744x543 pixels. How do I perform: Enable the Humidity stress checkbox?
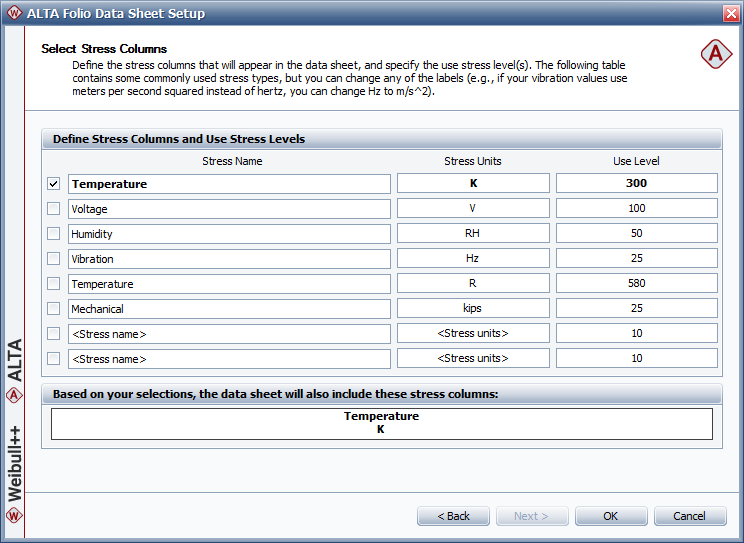54,234
